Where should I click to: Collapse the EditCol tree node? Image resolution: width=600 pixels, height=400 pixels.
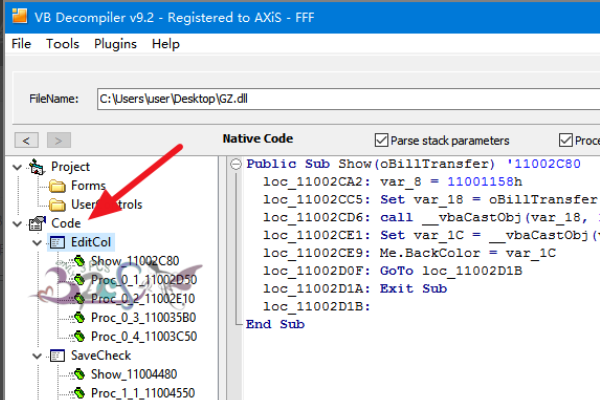(37, 242)
